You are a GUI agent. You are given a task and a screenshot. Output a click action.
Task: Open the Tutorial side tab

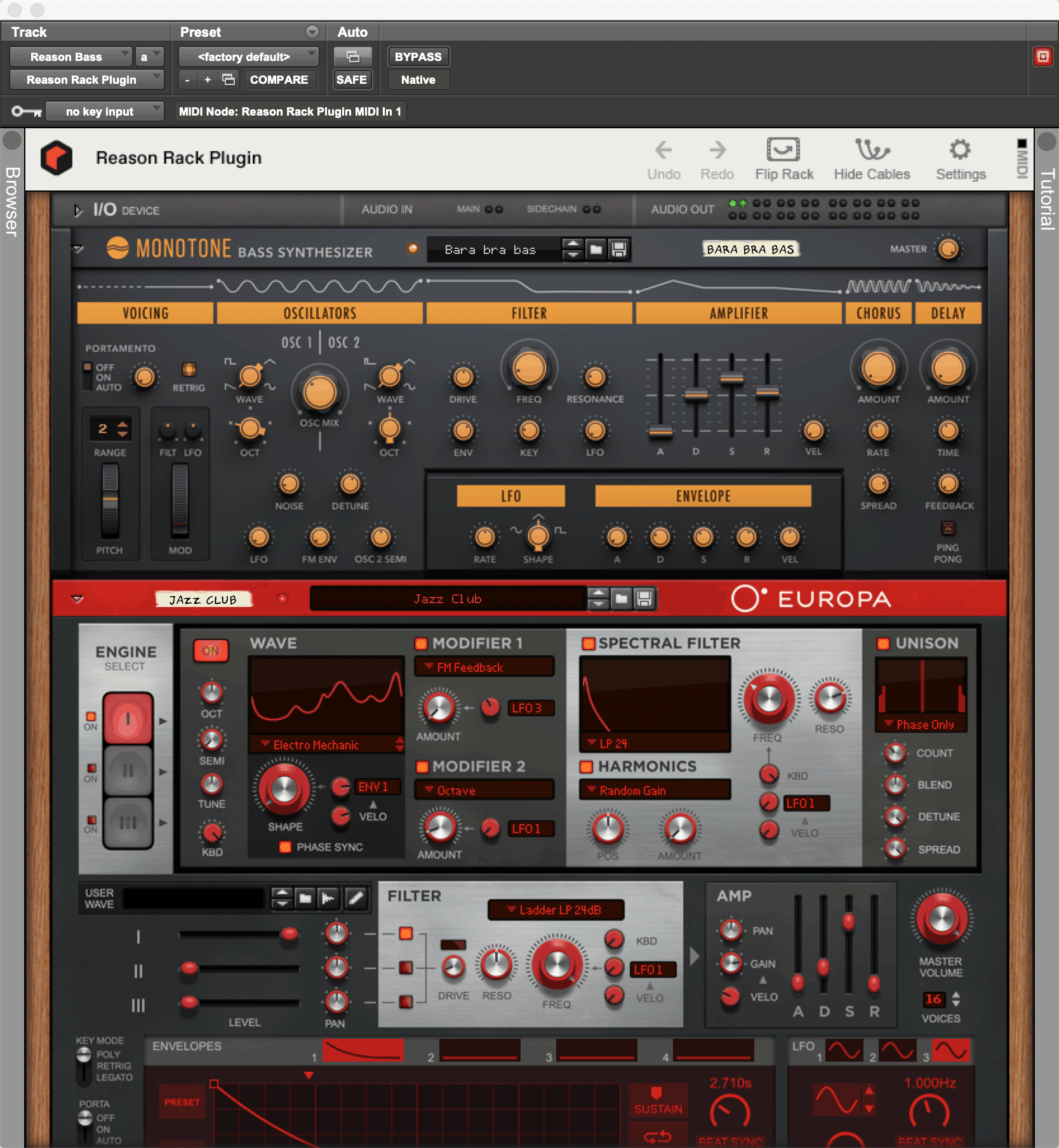(1047, 198)
